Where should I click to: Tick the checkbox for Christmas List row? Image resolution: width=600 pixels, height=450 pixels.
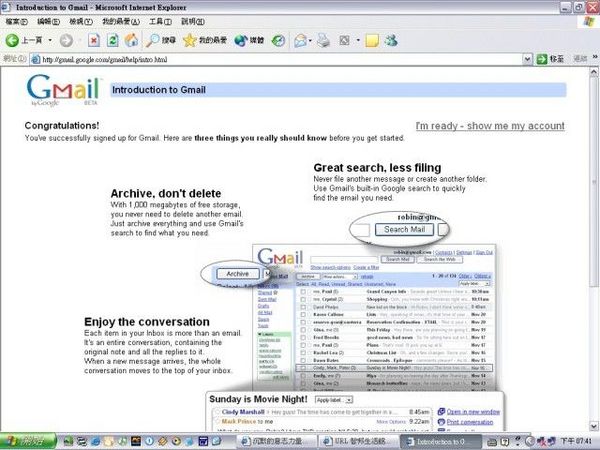coord(303,353)
